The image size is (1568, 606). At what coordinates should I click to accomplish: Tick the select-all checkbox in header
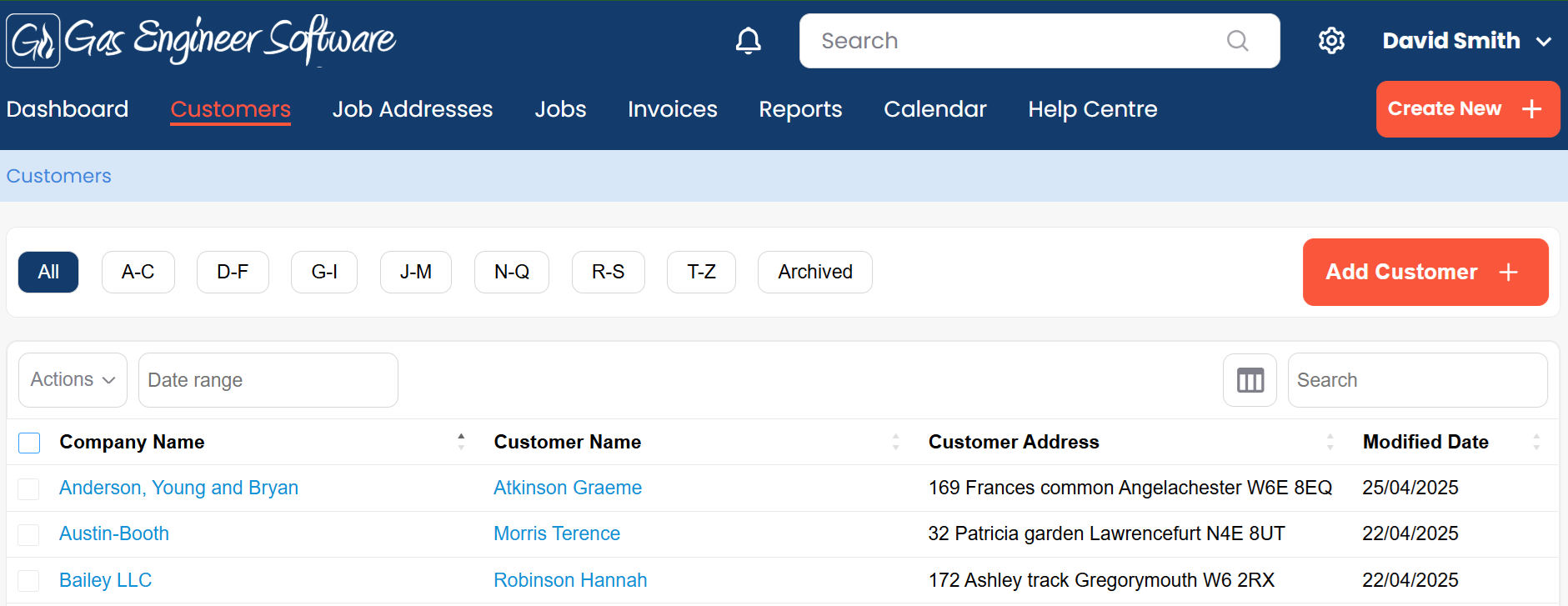click(29, 443)
